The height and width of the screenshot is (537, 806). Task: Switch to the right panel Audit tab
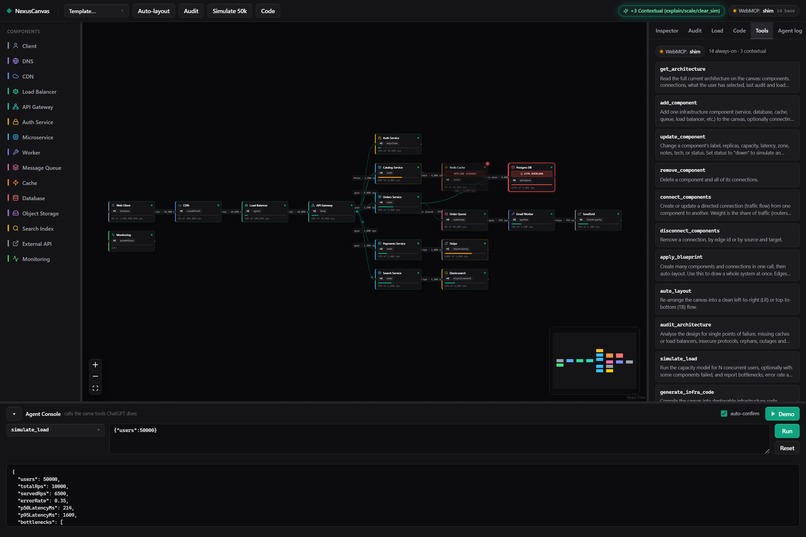pyautogui.click(x=694, y=31)
